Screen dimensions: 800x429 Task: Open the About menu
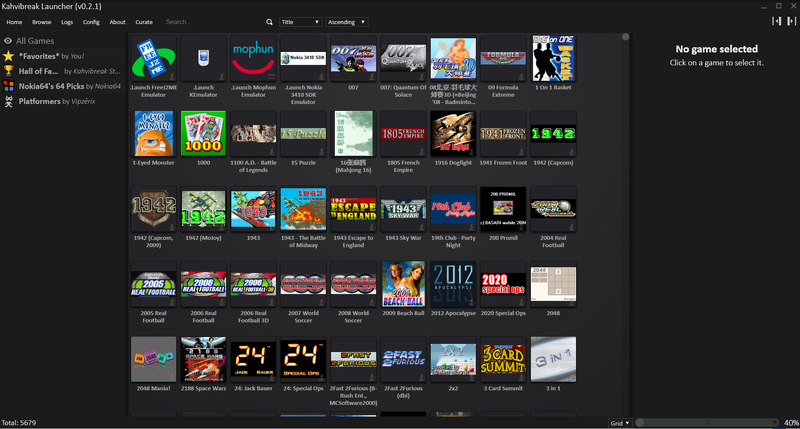pos(117,22)
